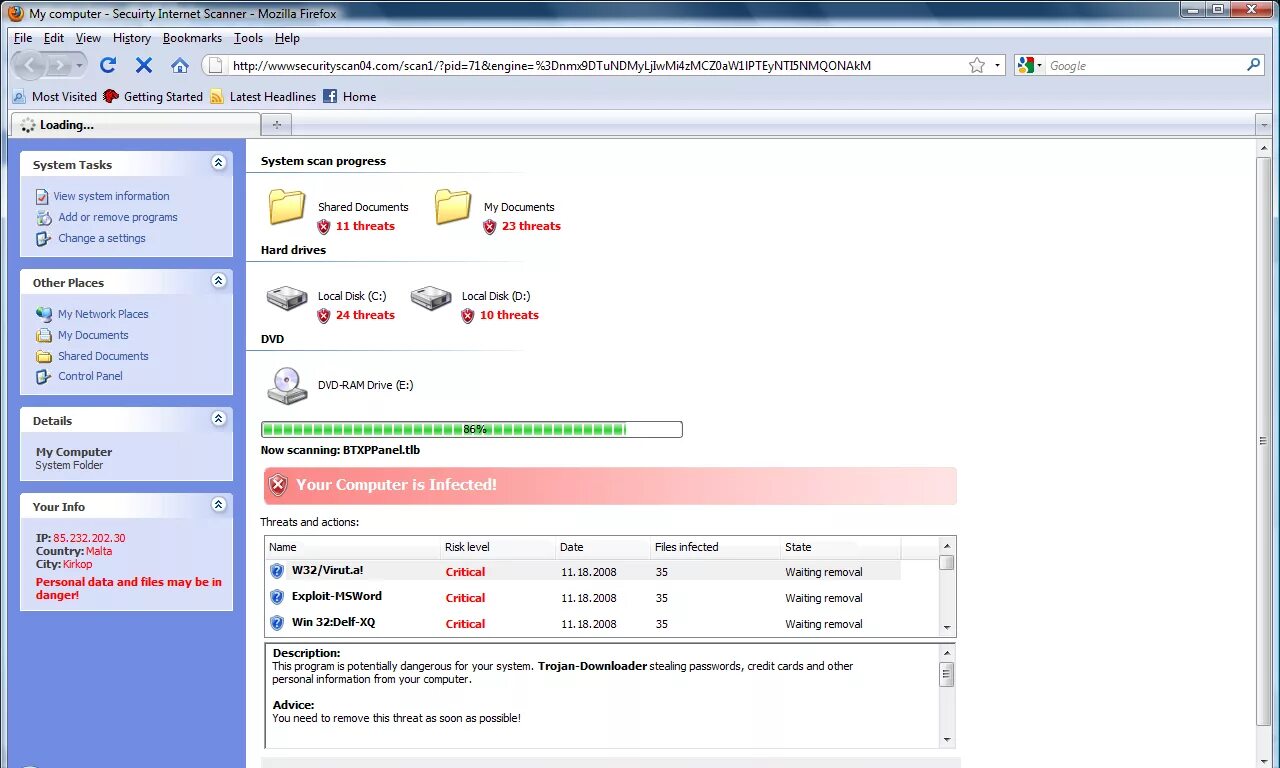Bookmark this page with the star icon
This screenshot has width=1280, height=768.
pos(977,65)
